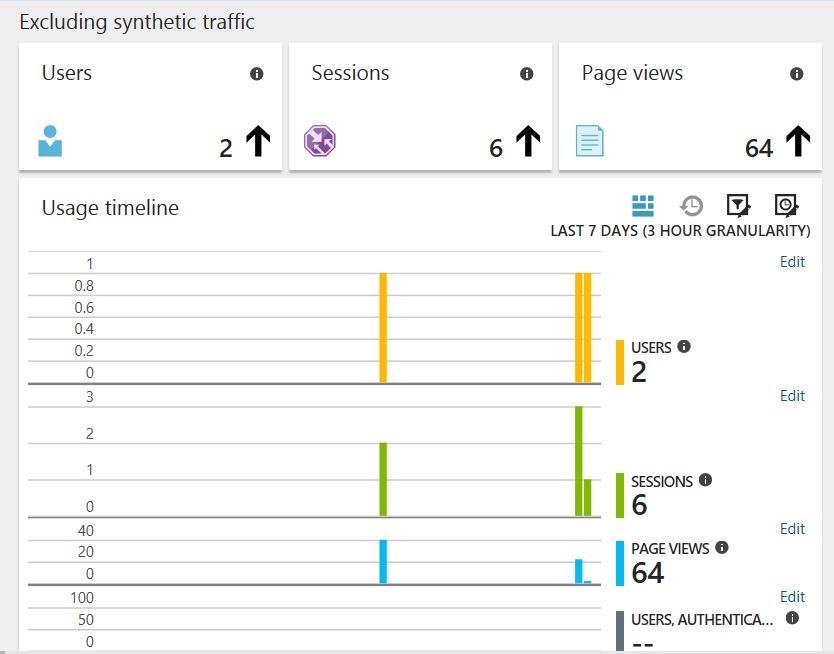
Task: Click Edit link for the Sessions chart
Action: (792, 396)
